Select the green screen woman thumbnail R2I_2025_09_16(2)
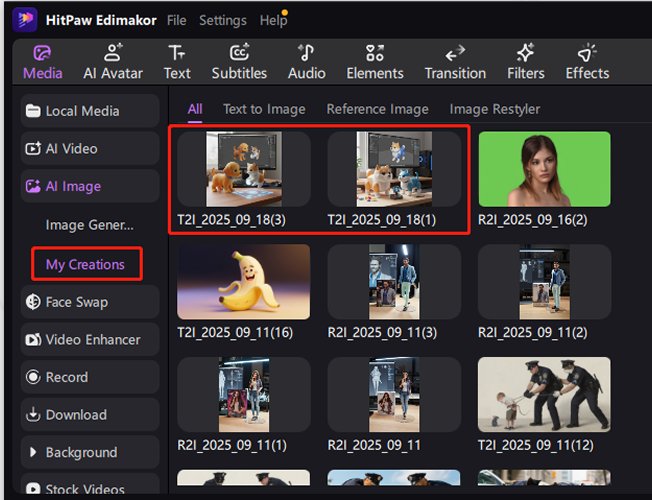 coord(544,169)
